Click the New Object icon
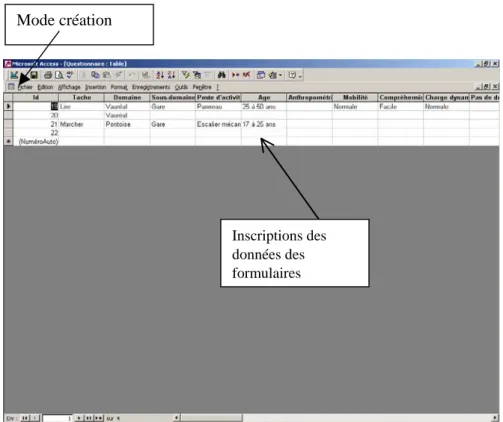 [x=273, y=75]
